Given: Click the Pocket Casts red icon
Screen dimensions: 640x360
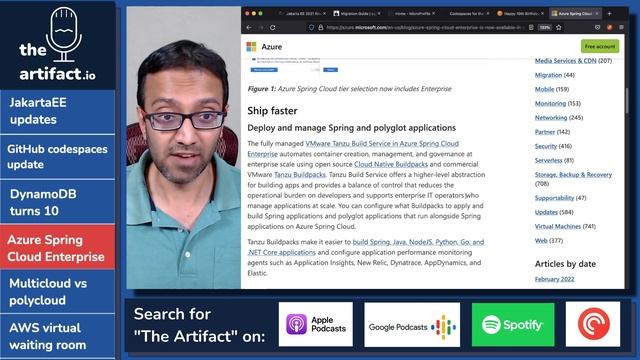Looking at the screenshot, I should point(593,324).
